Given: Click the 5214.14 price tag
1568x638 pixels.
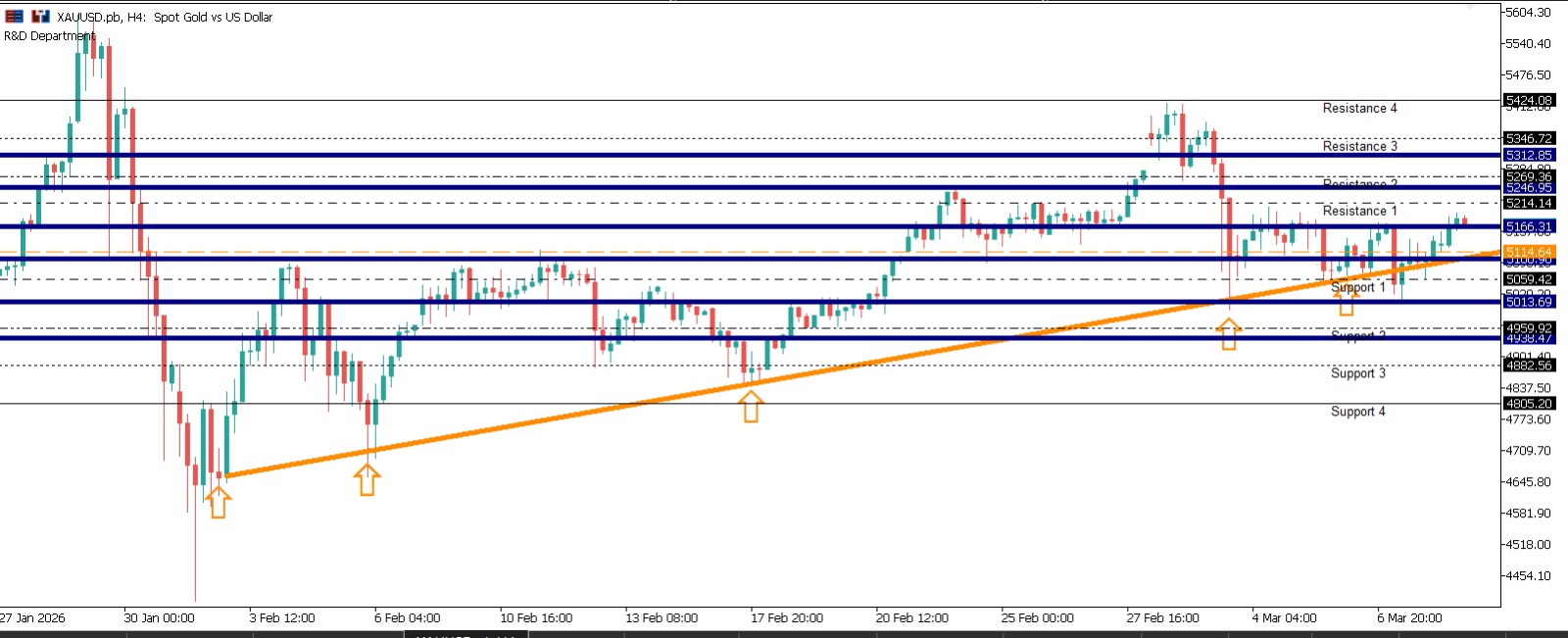Looking at the screenshot, I should point(1529,203).
